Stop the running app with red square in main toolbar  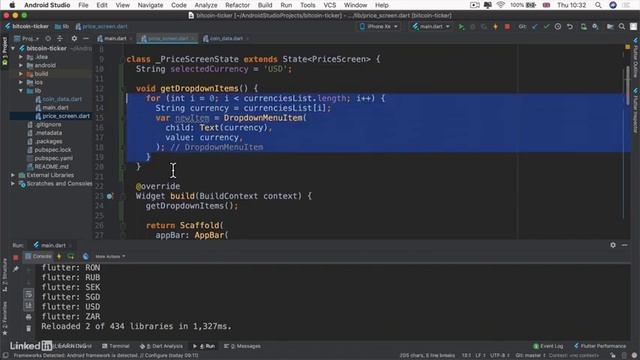507,27
